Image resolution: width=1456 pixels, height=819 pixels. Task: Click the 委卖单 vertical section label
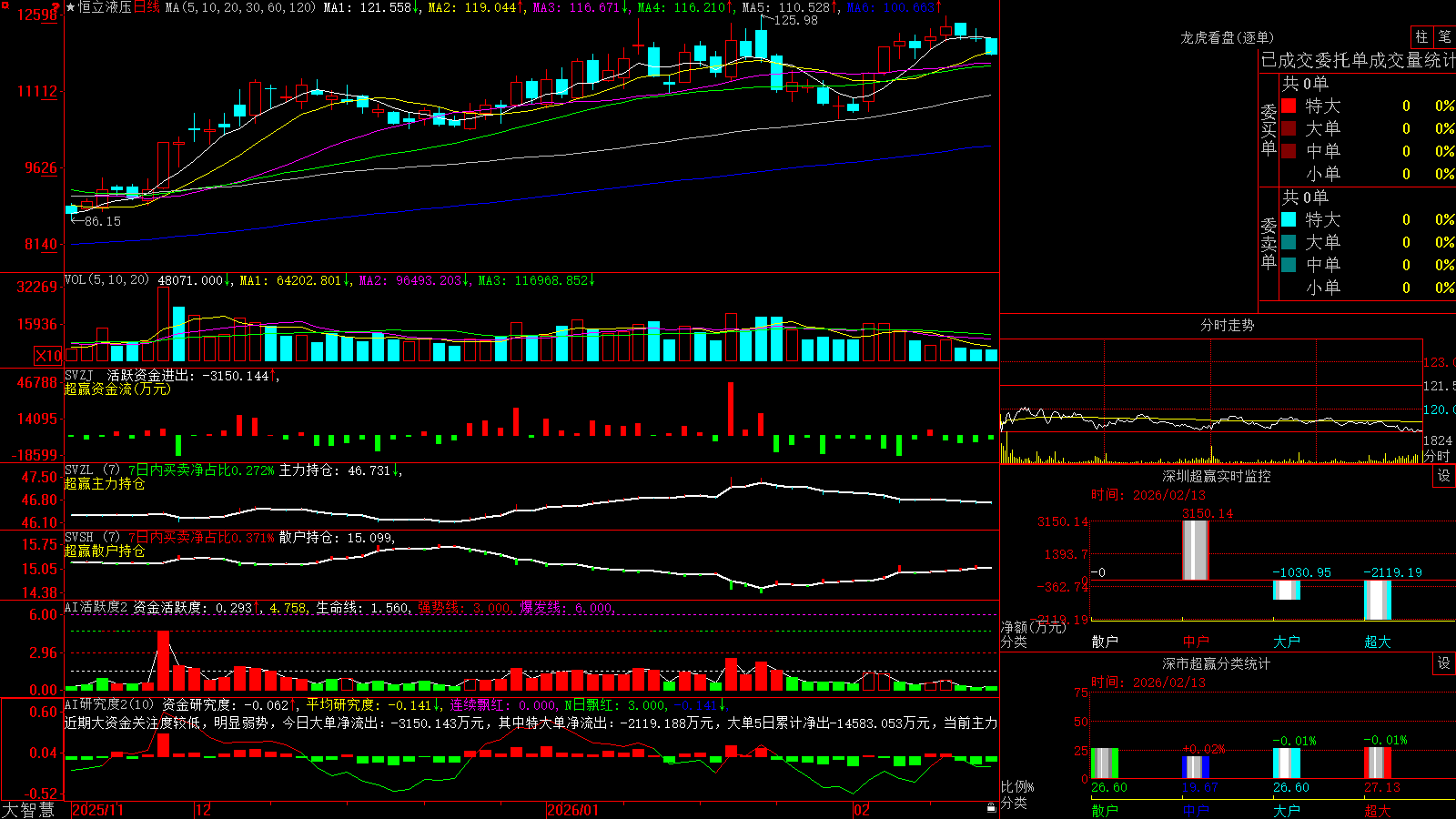coord(1269,243)
